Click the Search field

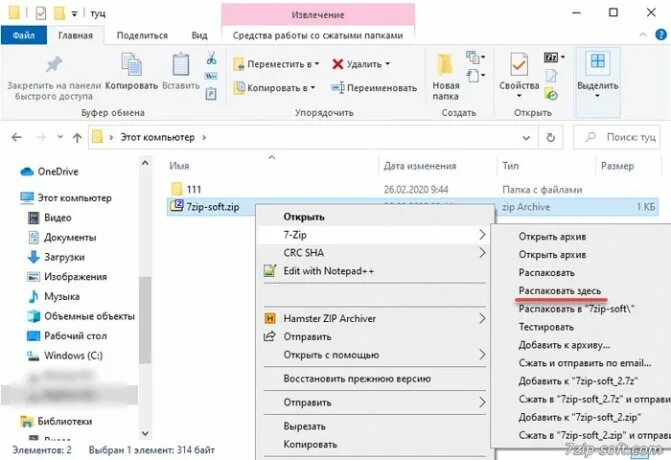[x=617, y=137]
